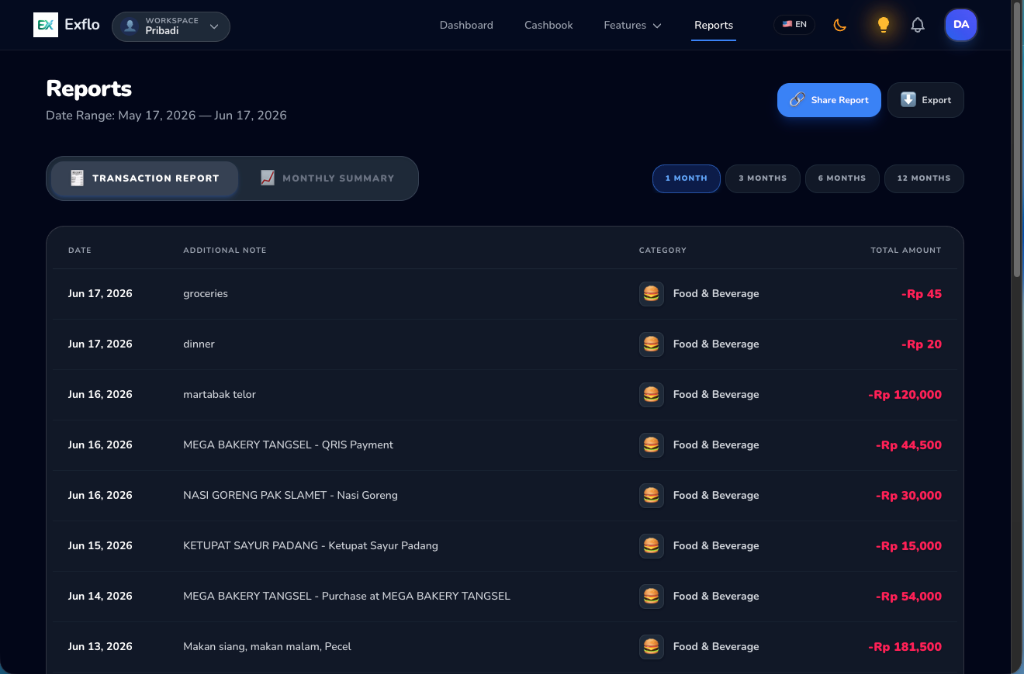Expand the Pribadi workspace dropdown
Image resolution: width=1024 pixels, height=674 pixels.
171,27
